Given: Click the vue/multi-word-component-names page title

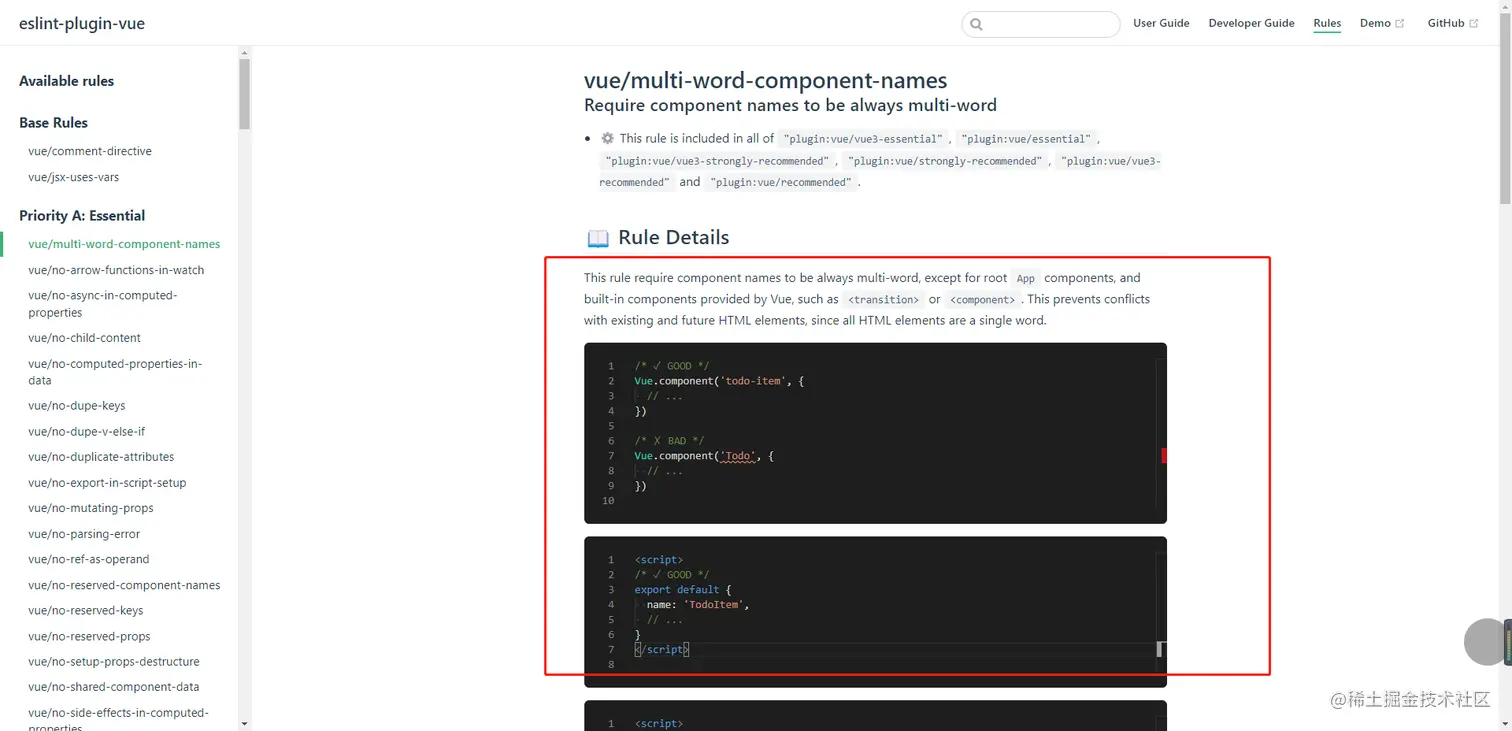Looking at the screenshot, I should 765,80.
